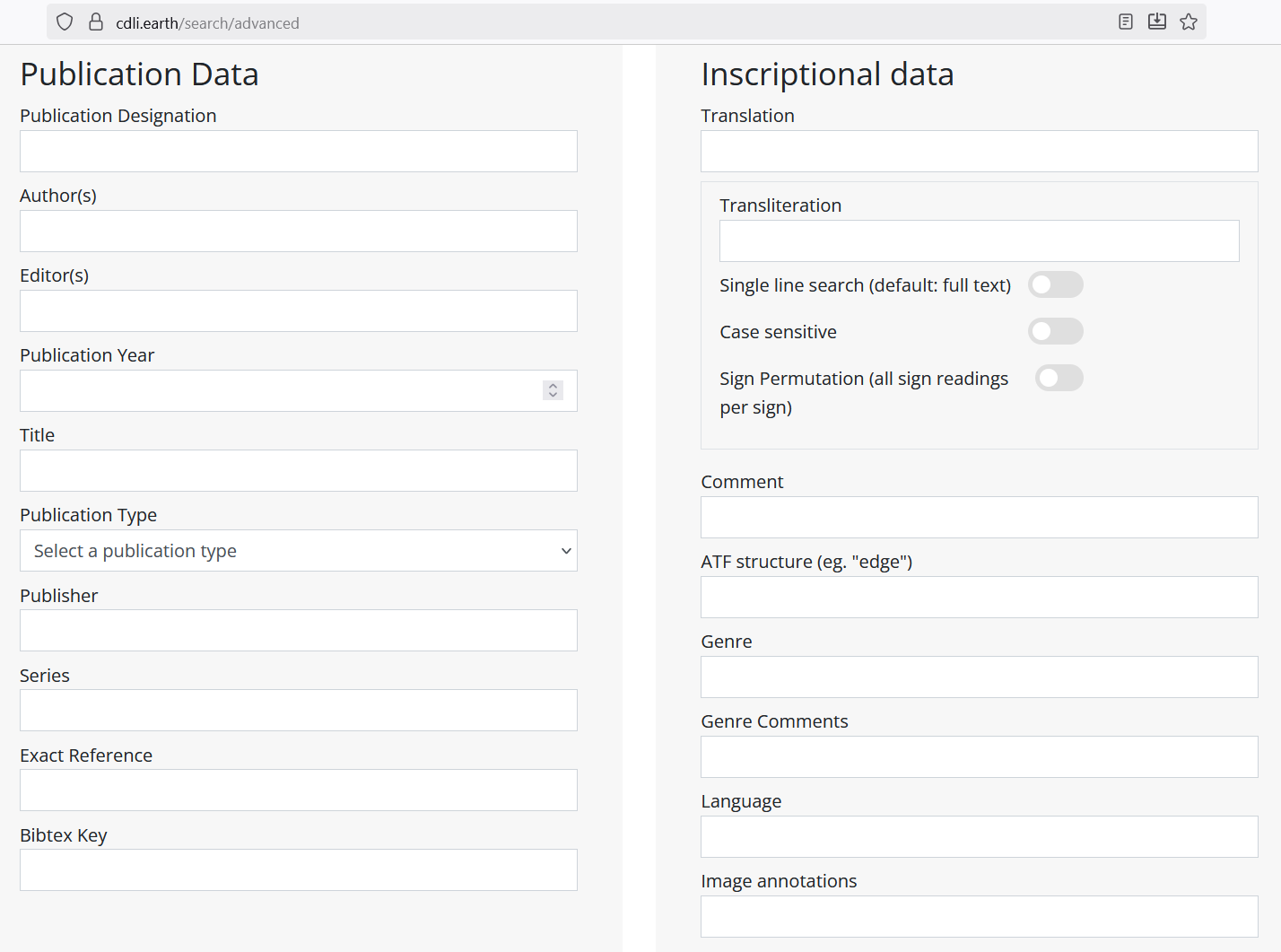Click the Publication Year spinner arrows
The height and width of the screenshot is (952, 1281).
(553, 391)
